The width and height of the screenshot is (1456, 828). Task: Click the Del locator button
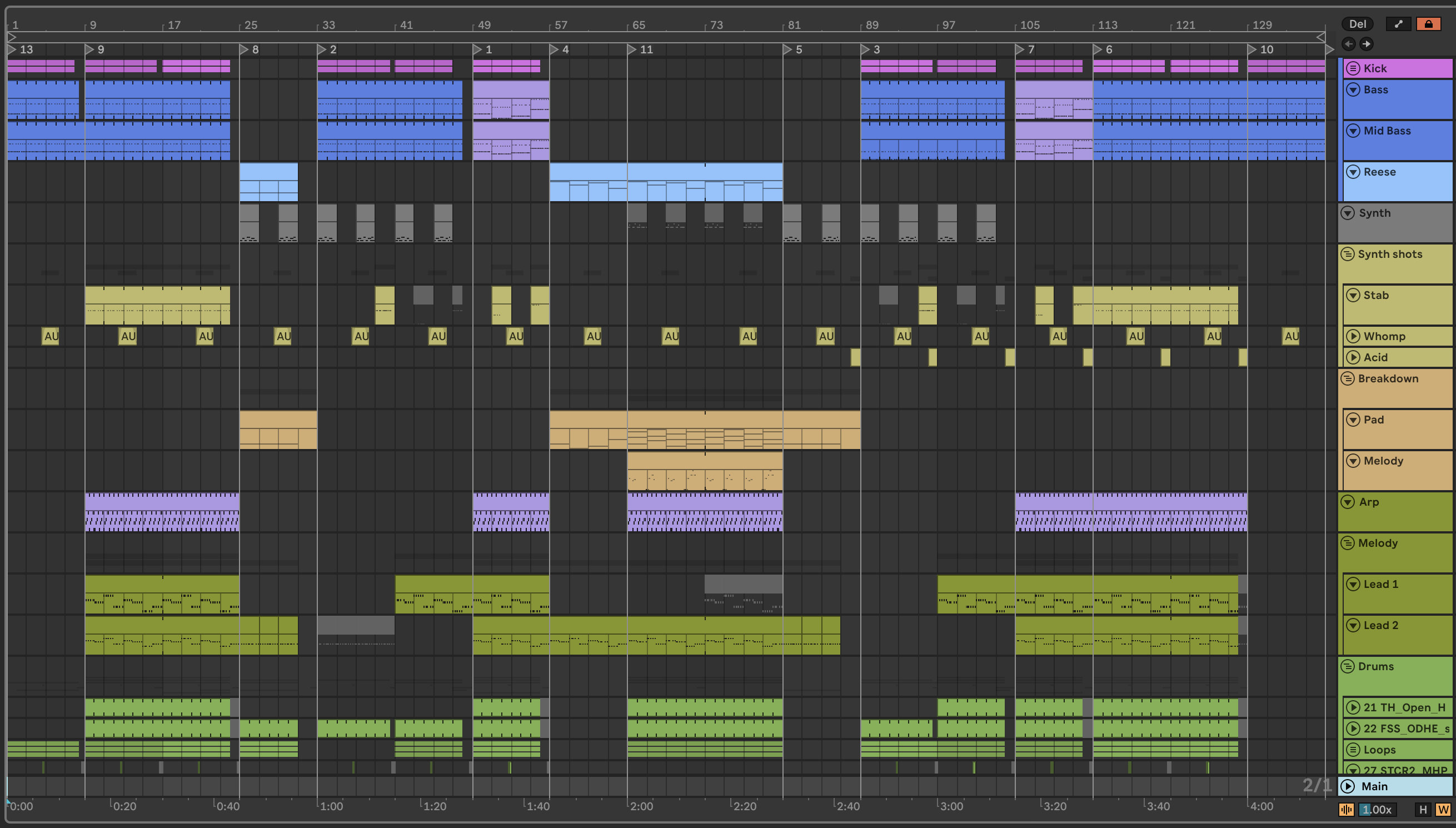coord(1357,24)
